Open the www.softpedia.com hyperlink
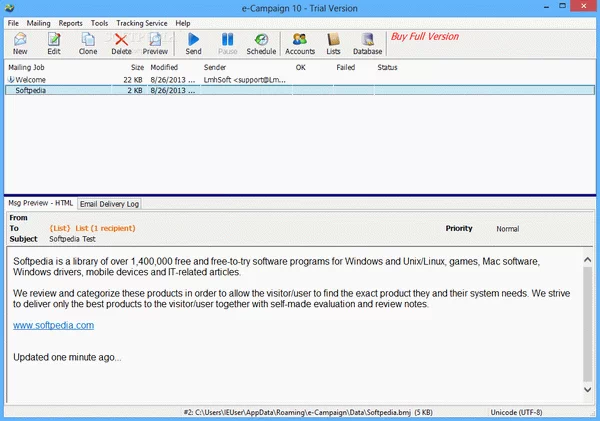This screenshot has width=600, height=421. (54, 325)
